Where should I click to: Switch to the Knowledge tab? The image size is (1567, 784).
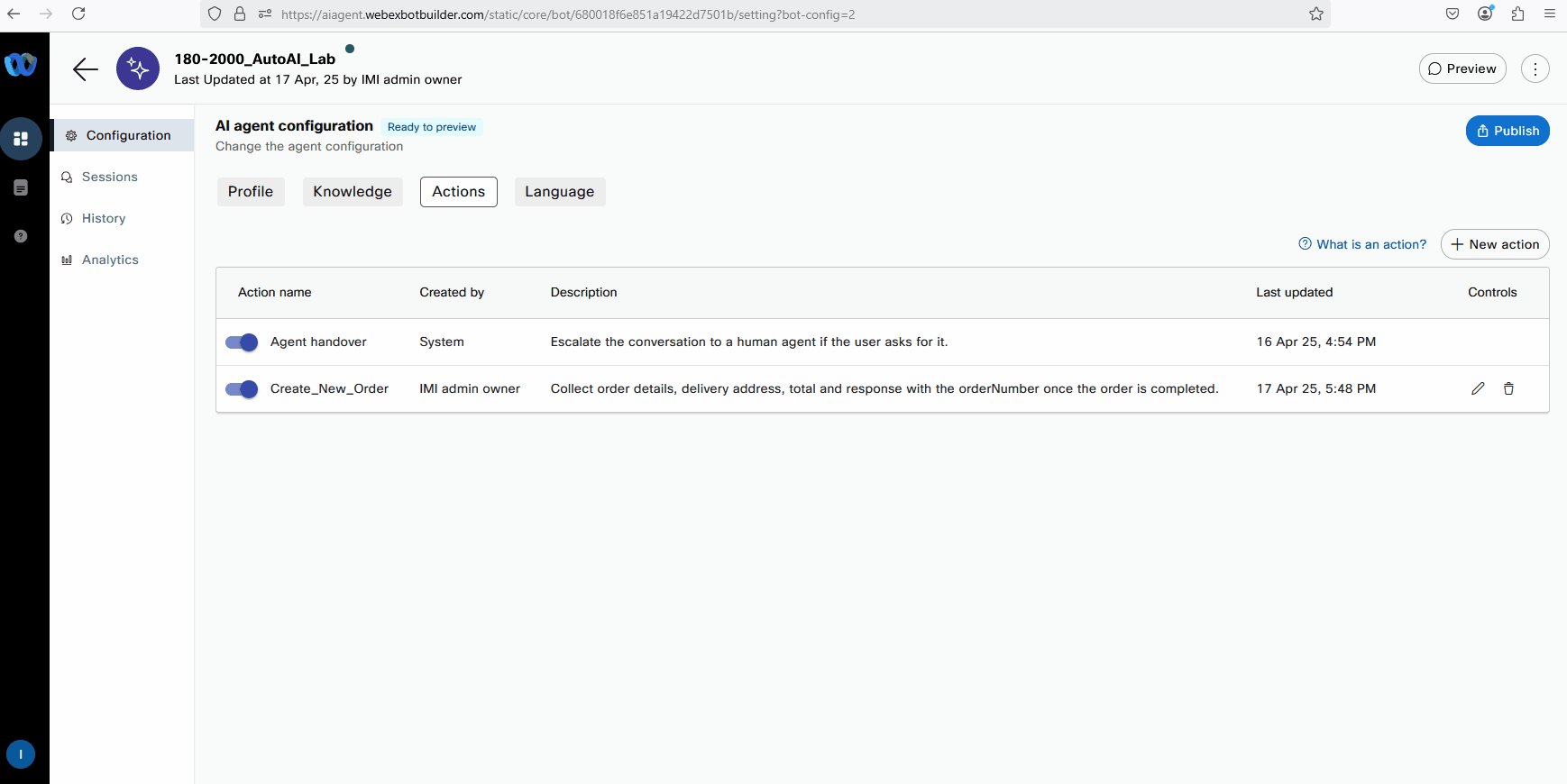point(353,192)
